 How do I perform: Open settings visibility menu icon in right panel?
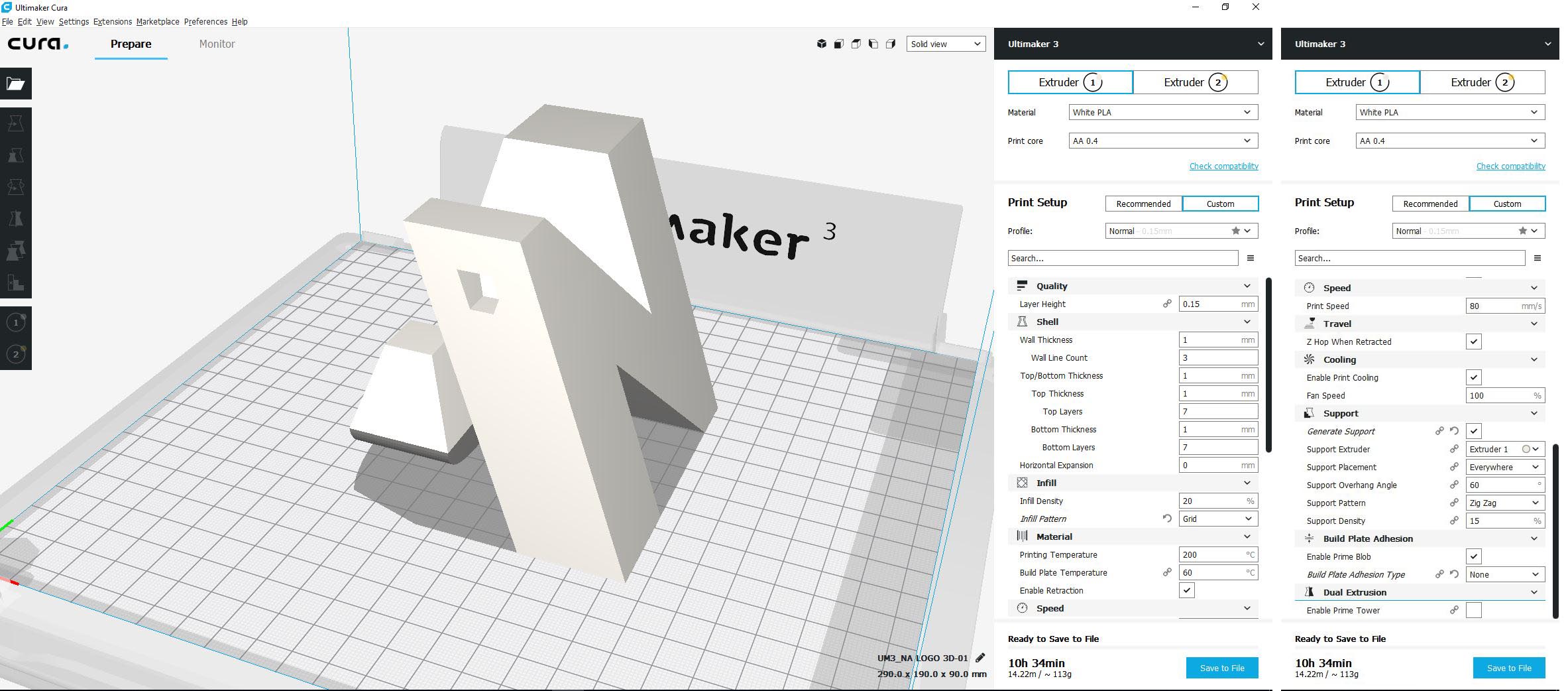pos(1538,258)
